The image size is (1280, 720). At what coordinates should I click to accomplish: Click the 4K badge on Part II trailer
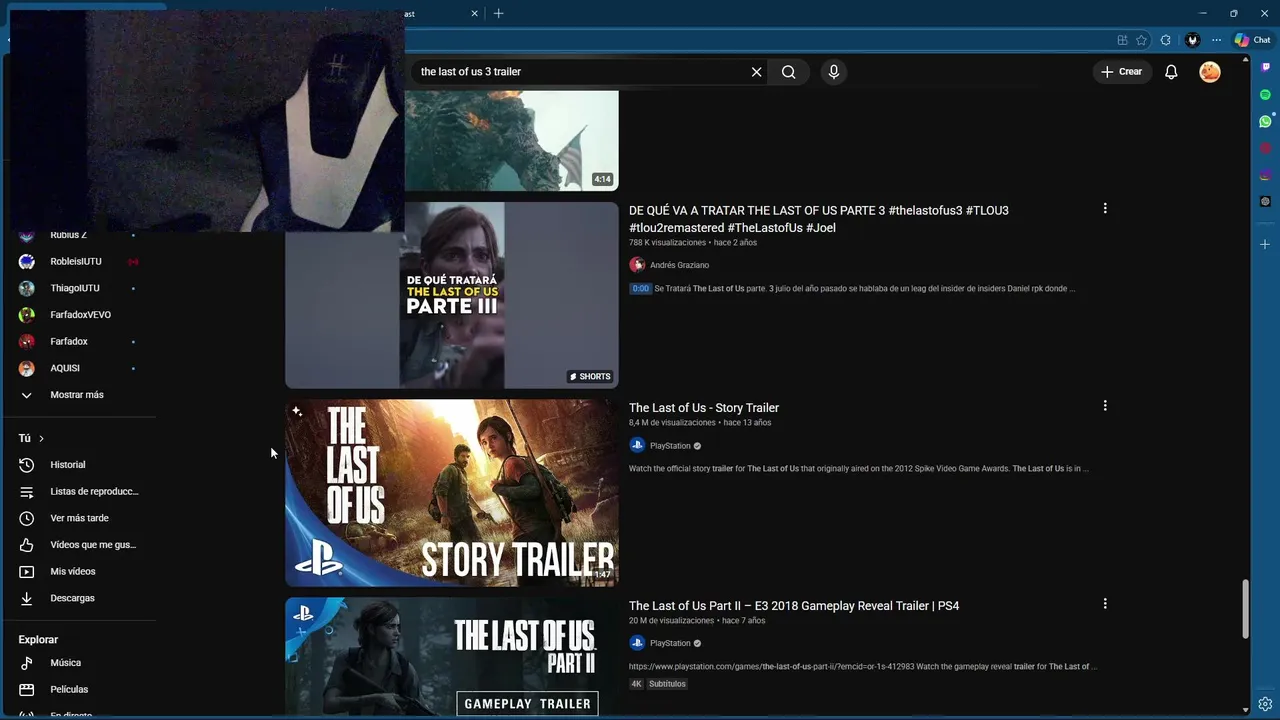636,684
